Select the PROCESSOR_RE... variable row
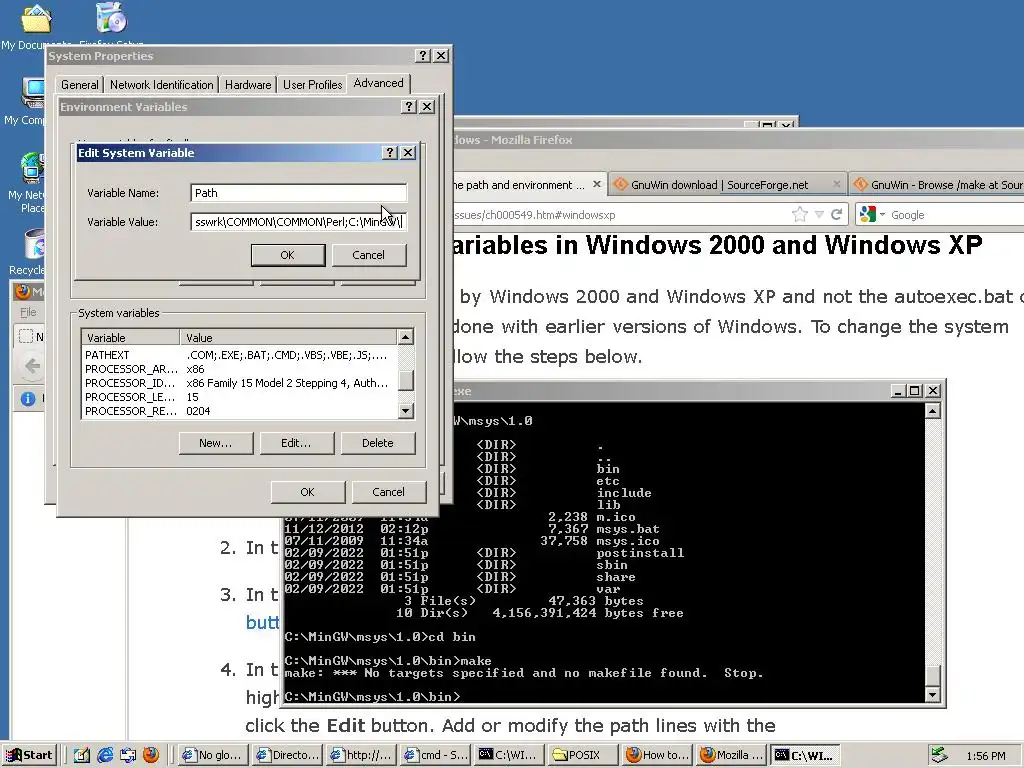 click(x=239, y=411)
